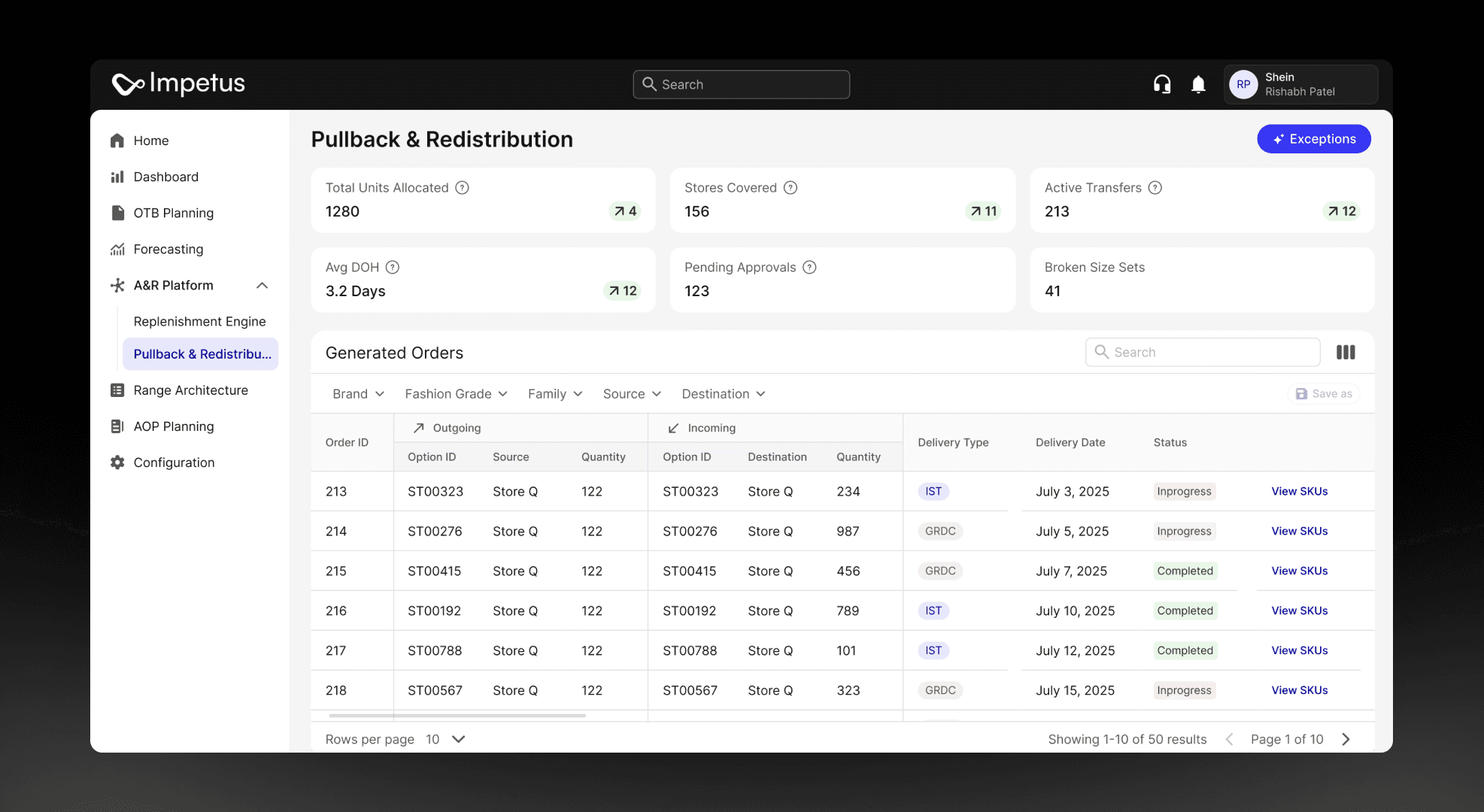This screenshot has height=812, width=1484.
Task: Click the table horizontal scrollbar
Action: pyautogui.click(x=457, y=716)
